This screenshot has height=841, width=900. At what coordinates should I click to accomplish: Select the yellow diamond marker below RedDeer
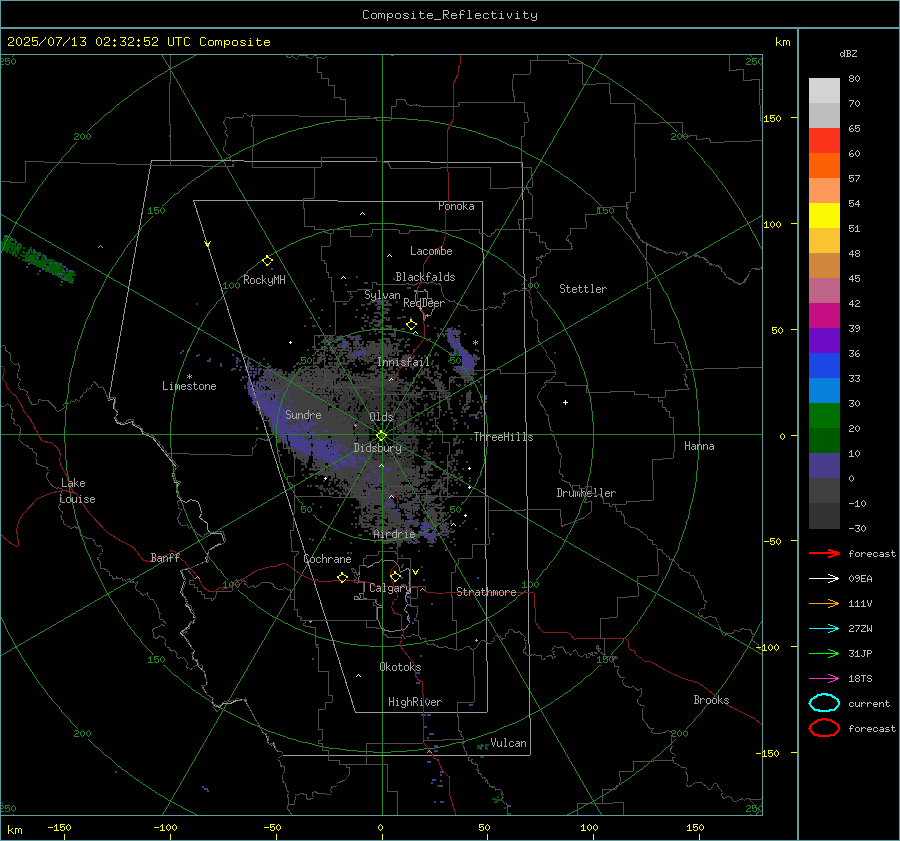(x=411, y=325)
